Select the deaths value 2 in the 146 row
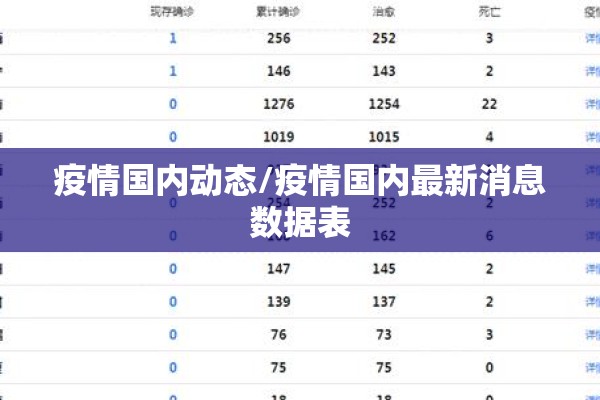 (489, 71)
